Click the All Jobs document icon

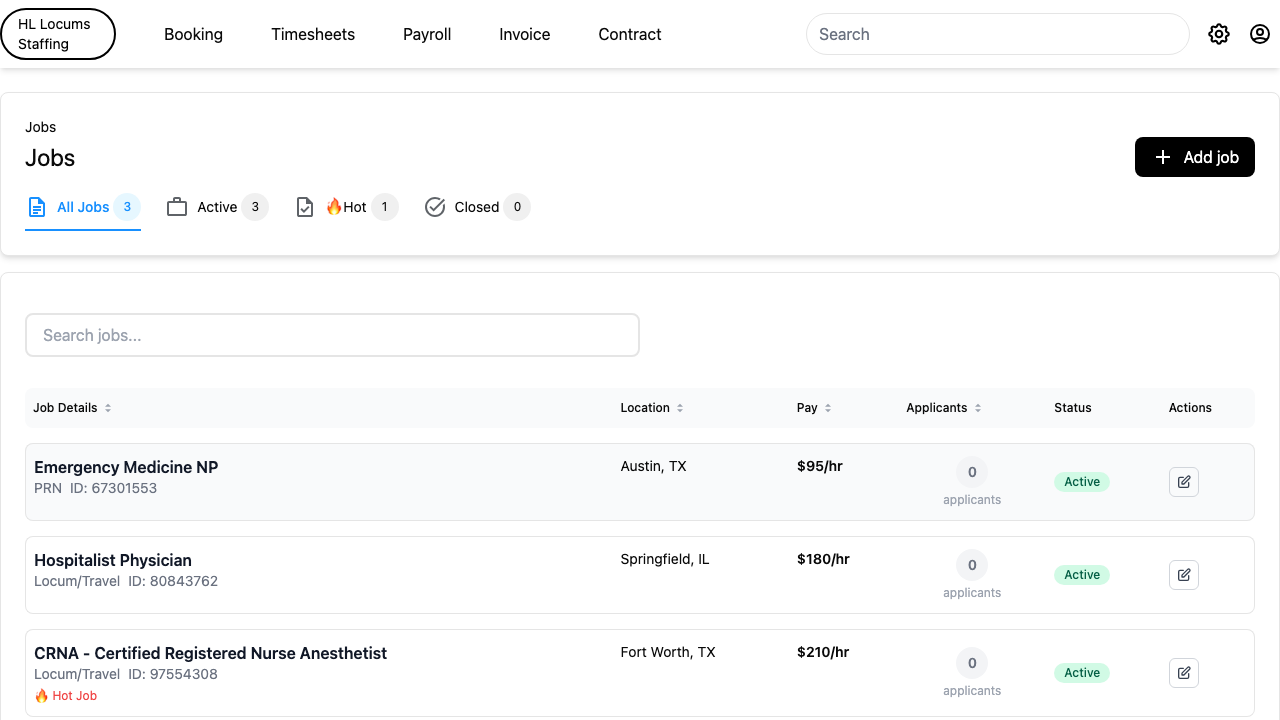click(37, 207)
